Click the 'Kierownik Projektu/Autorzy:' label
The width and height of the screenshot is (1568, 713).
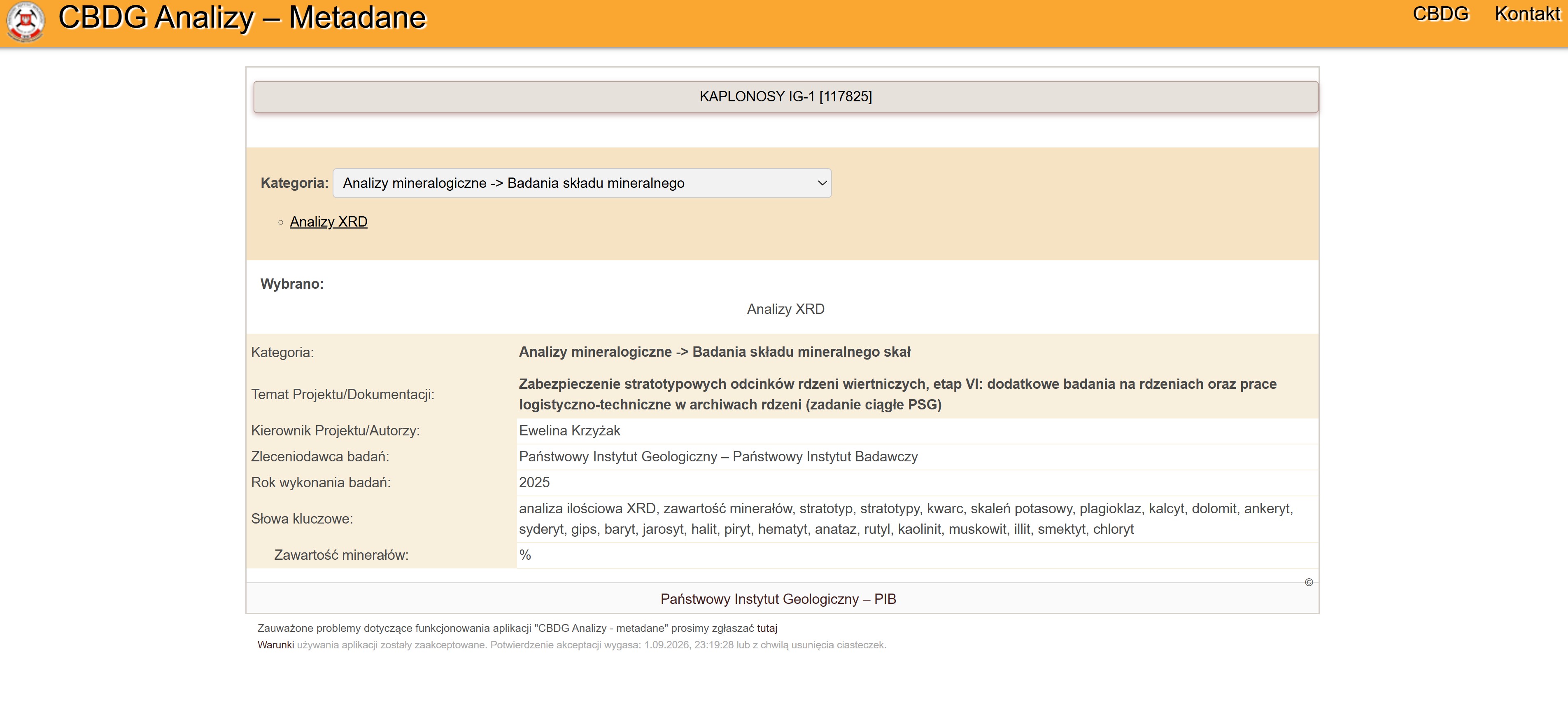click(x=336, y=430)
